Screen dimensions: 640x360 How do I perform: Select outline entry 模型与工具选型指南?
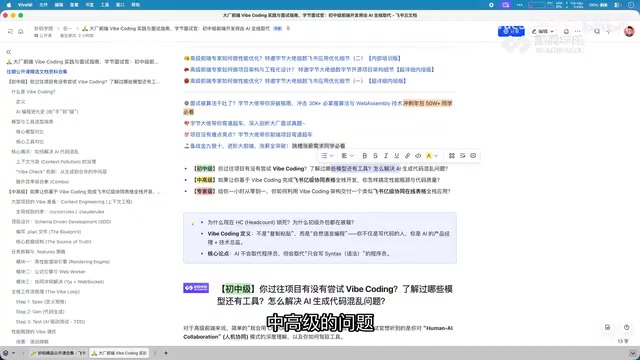pyautogui.click(x=32, y=122)
